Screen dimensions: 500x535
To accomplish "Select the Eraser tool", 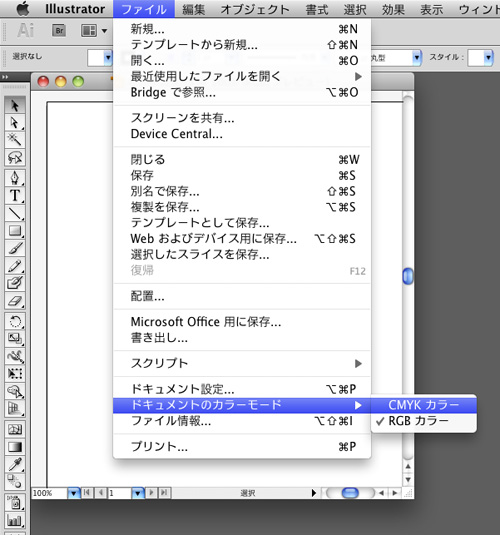I will tap(15, 301).
